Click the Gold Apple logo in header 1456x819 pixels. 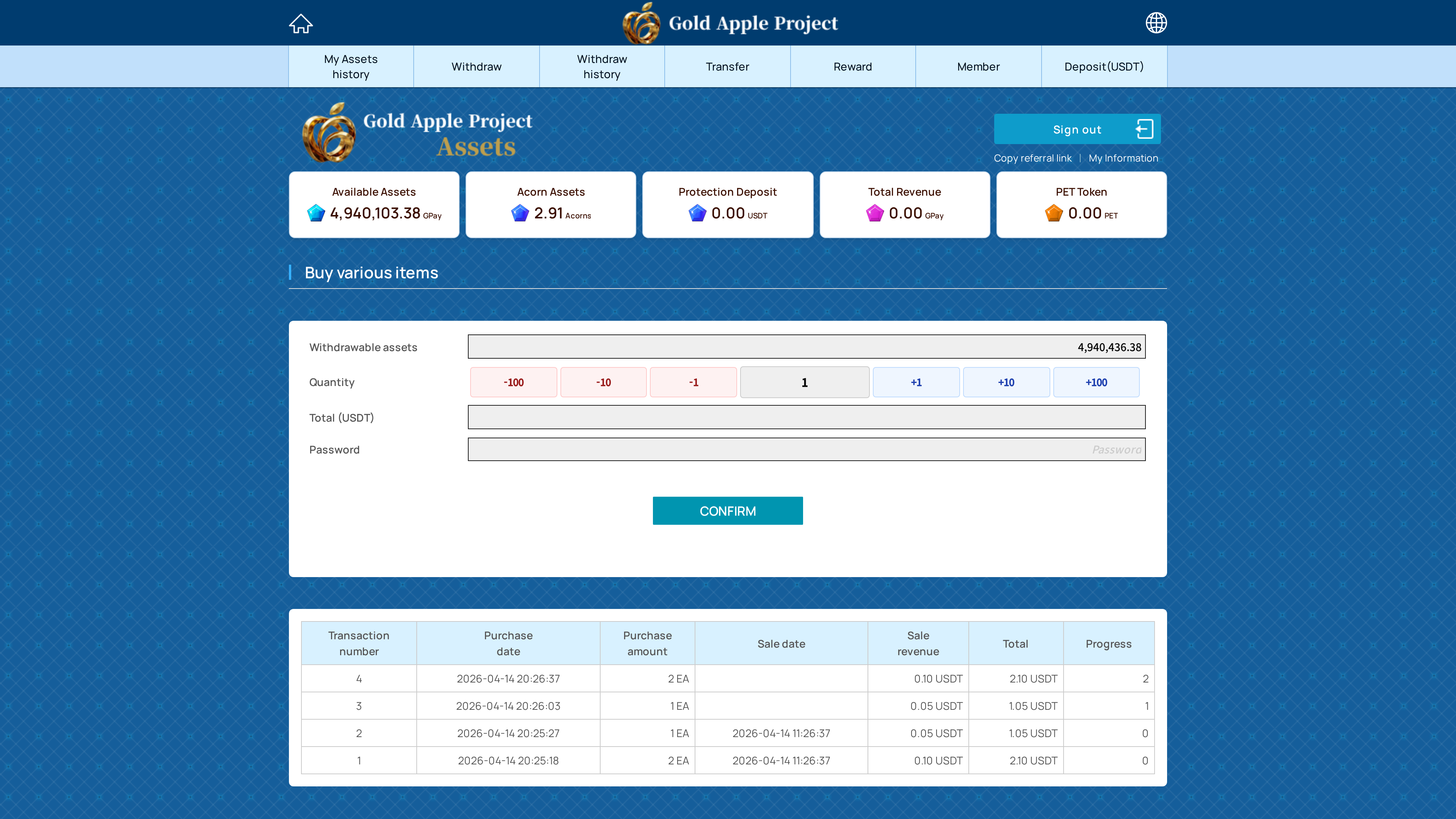(x=641, y=23)
